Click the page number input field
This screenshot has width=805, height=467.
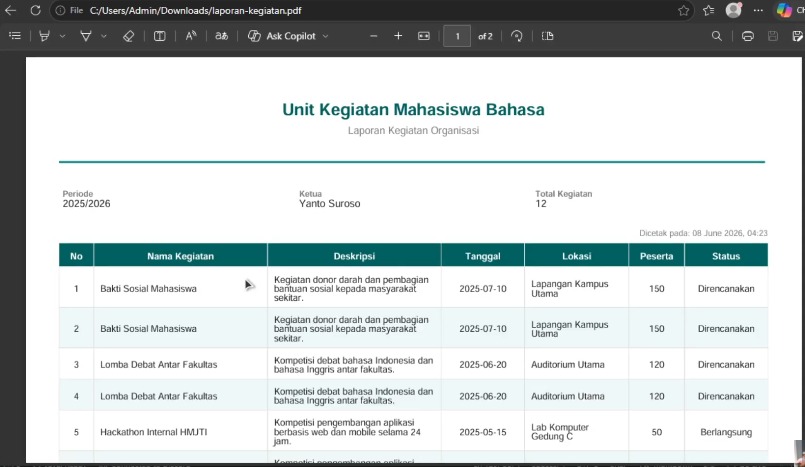click(457, 36)
